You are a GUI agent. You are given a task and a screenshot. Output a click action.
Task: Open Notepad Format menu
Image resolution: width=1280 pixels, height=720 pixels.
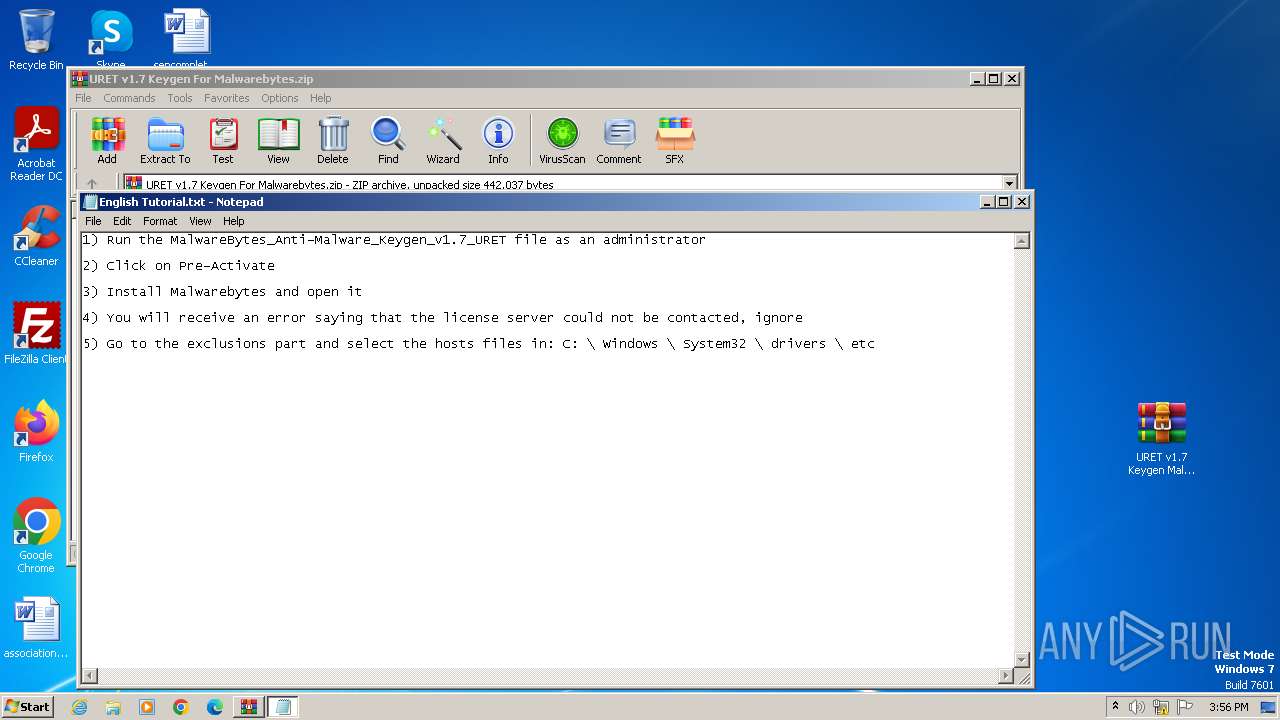coord(160,221)
